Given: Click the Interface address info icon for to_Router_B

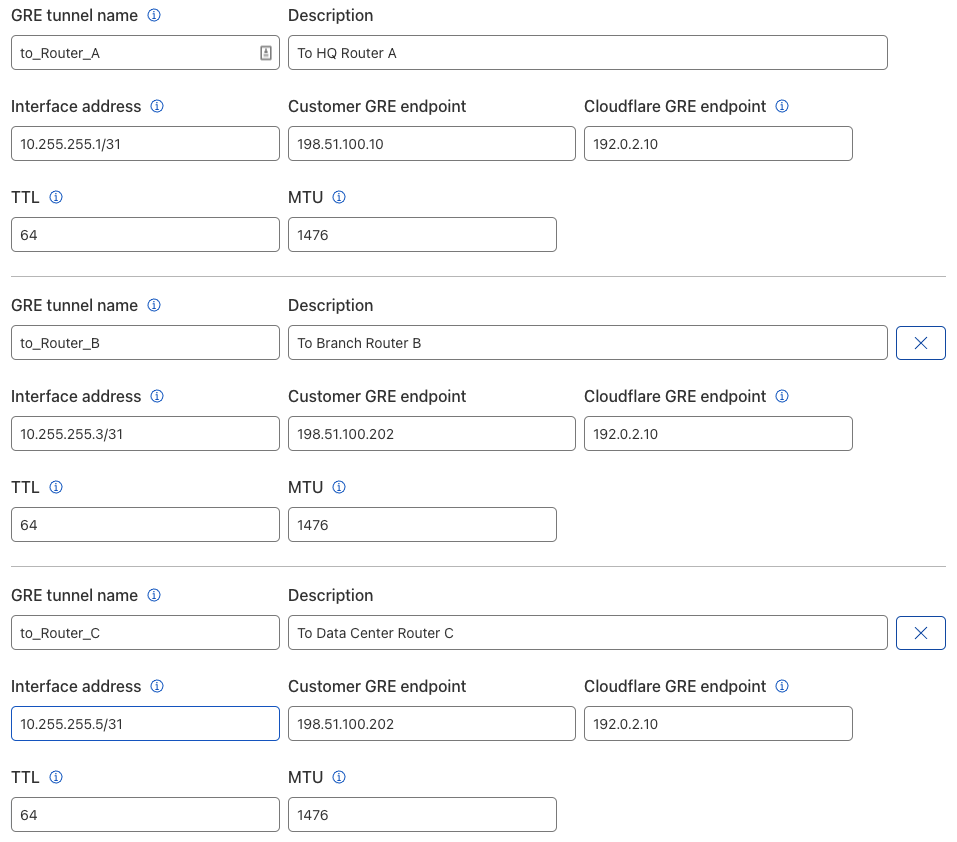Looking at the screenshot, I should click(x=156, y=396).
